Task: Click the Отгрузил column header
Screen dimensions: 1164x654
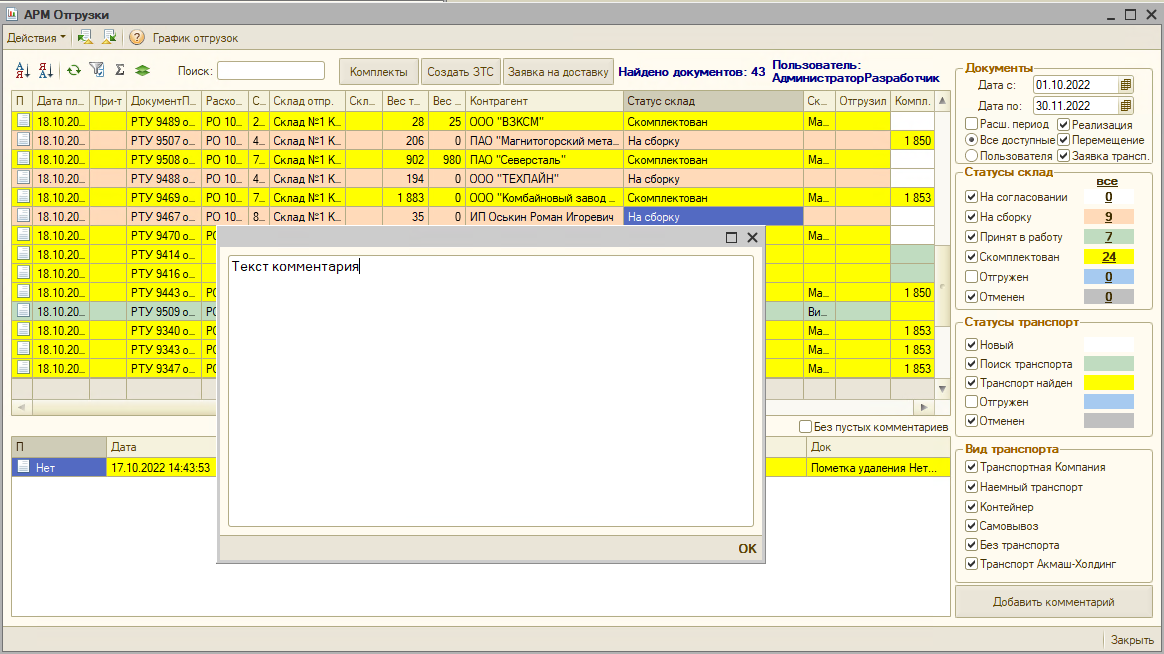Action: (x=863, y=100)
